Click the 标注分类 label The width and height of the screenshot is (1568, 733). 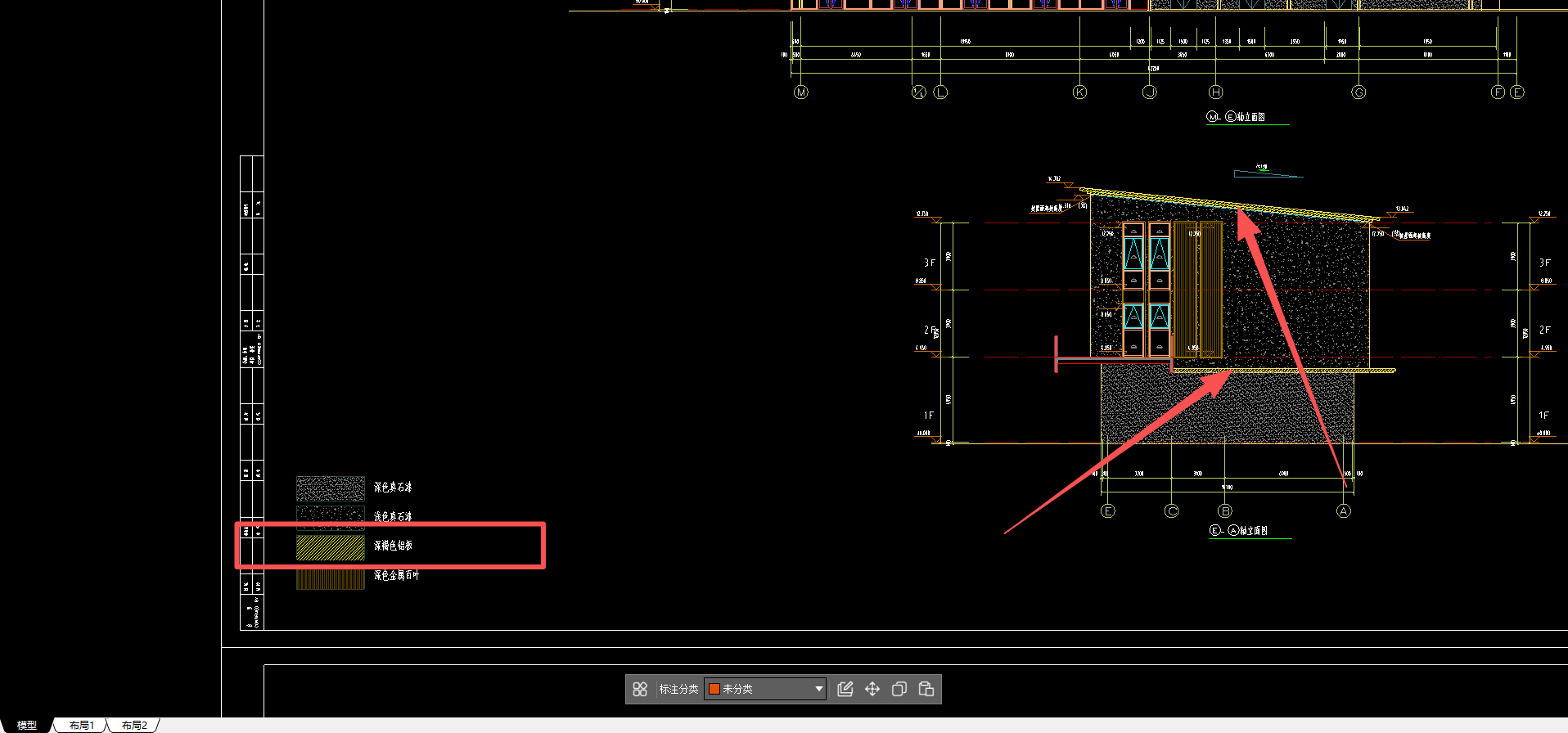click(678, 690)
